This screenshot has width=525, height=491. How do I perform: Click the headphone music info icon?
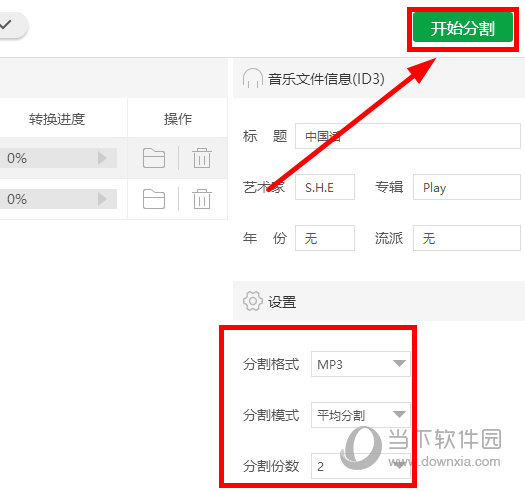[252, 78]
